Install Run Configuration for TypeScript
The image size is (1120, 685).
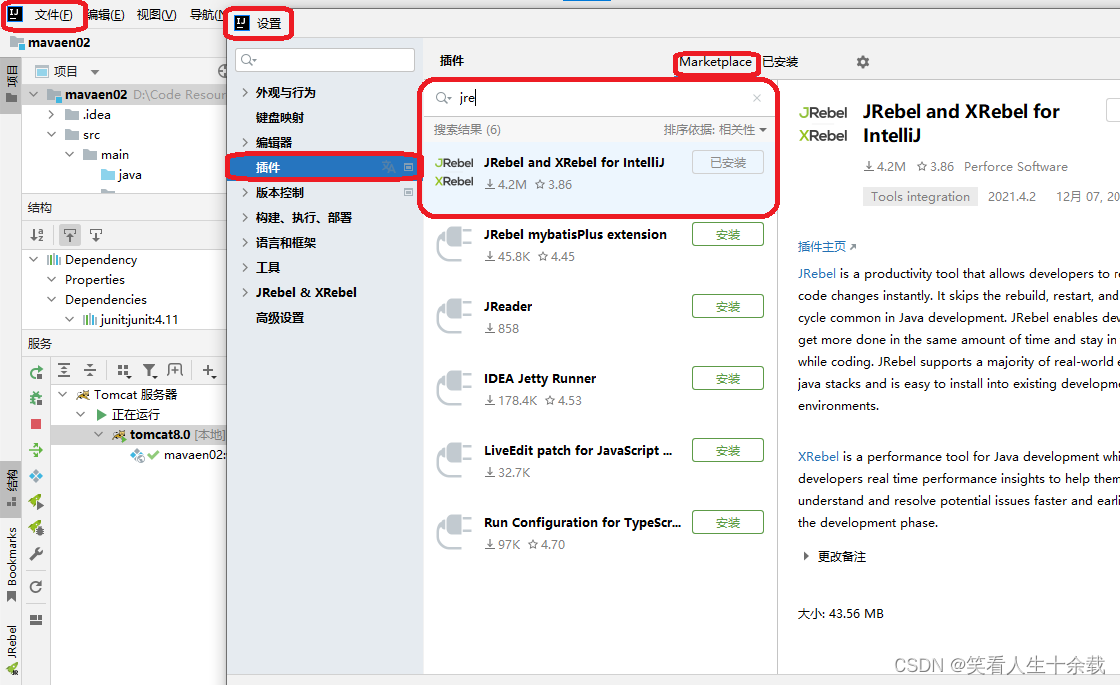click(728, 523)
